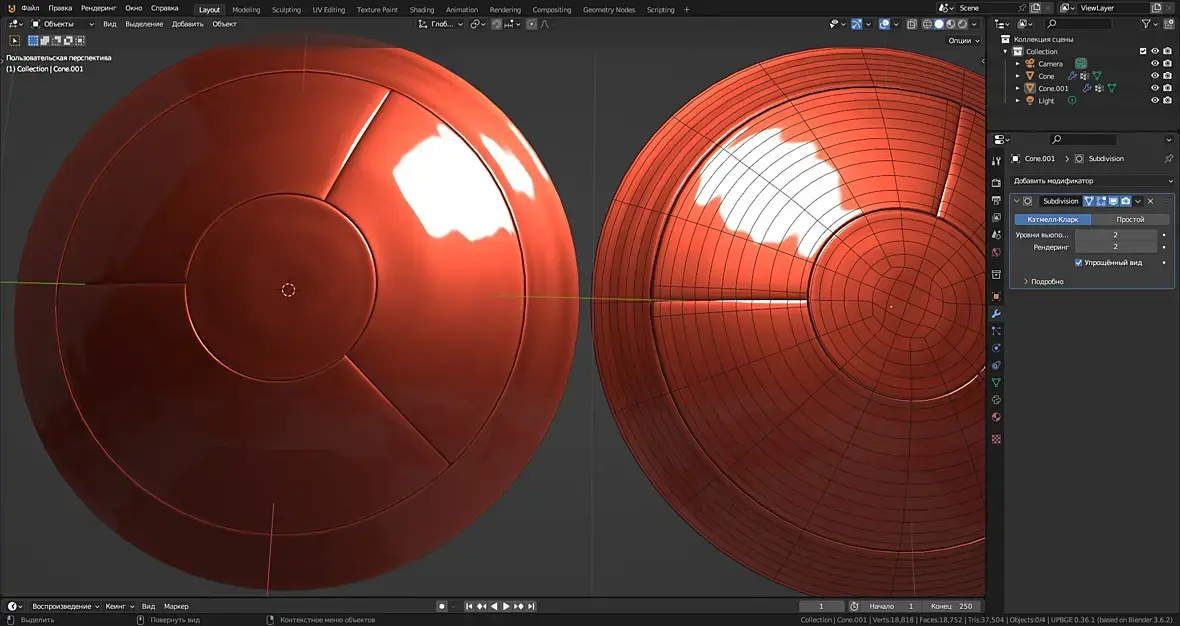The width and height of the screenshot is (1180, 626).
Task: Uncheck the Упрощённый вид checkbox
Action: click(x=1078, y=262)
